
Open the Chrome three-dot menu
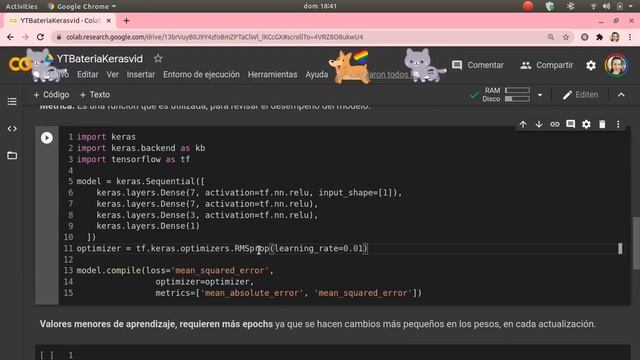pyautogui.click(x=630, y=37)
